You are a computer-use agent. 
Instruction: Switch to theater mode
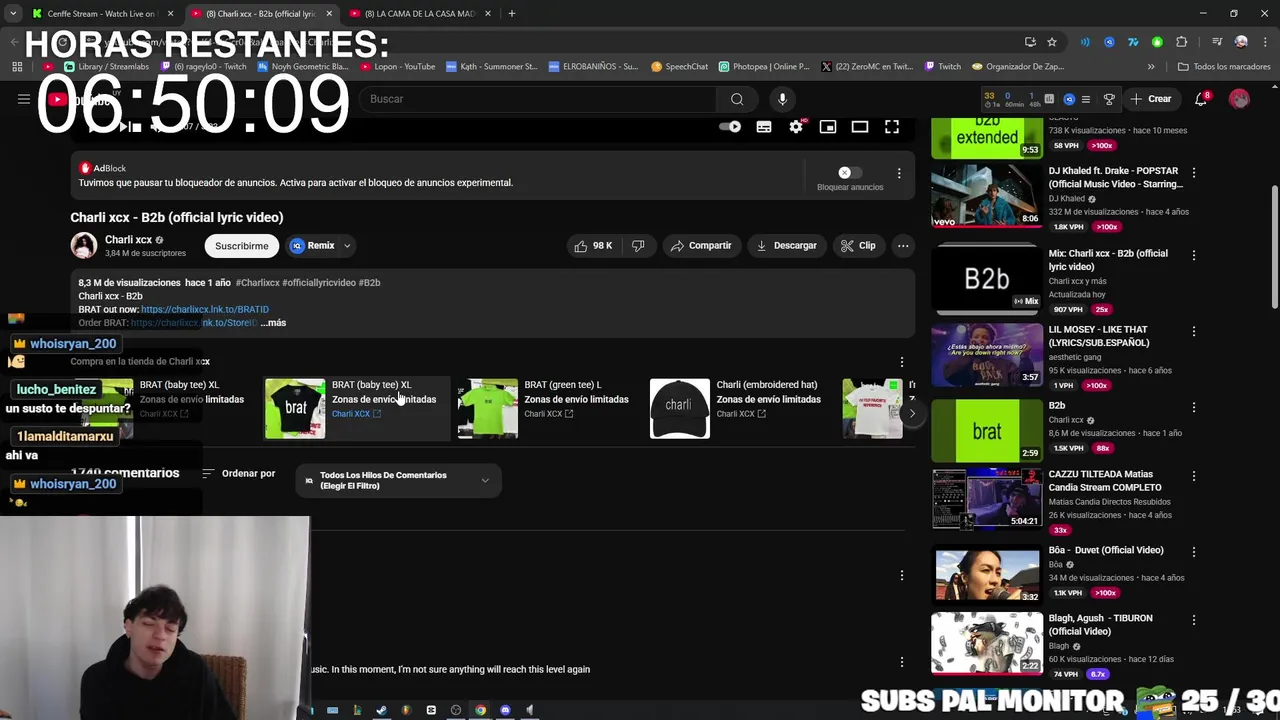point(859,127)
